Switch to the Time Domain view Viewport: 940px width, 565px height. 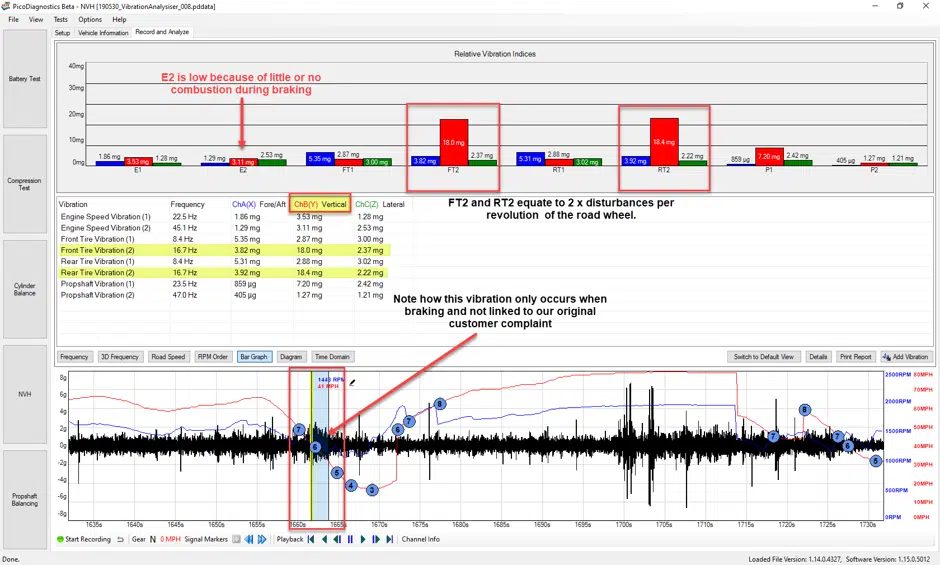tap(332, 357)
